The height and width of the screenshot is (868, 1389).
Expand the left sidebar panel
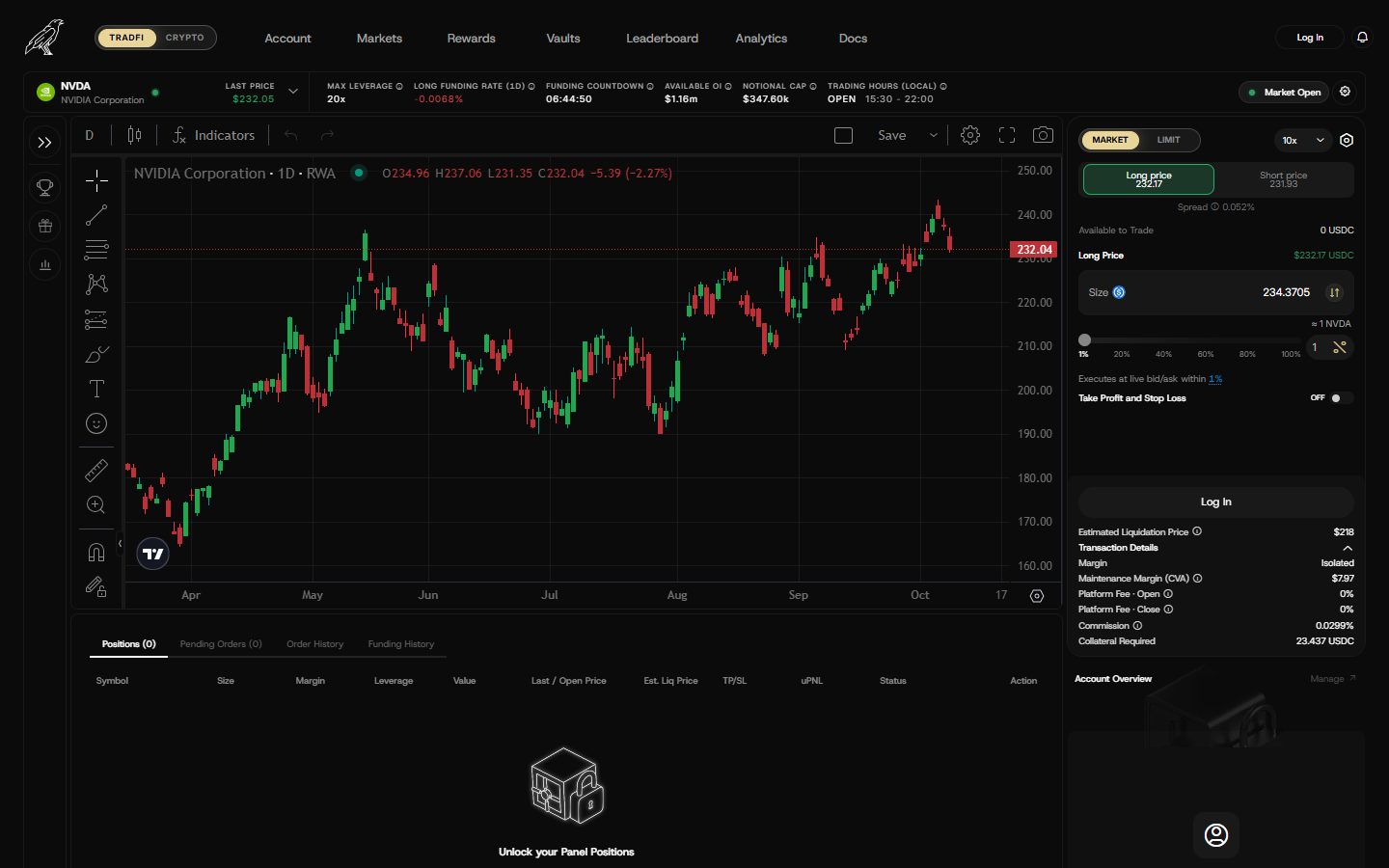coord(45,143)
